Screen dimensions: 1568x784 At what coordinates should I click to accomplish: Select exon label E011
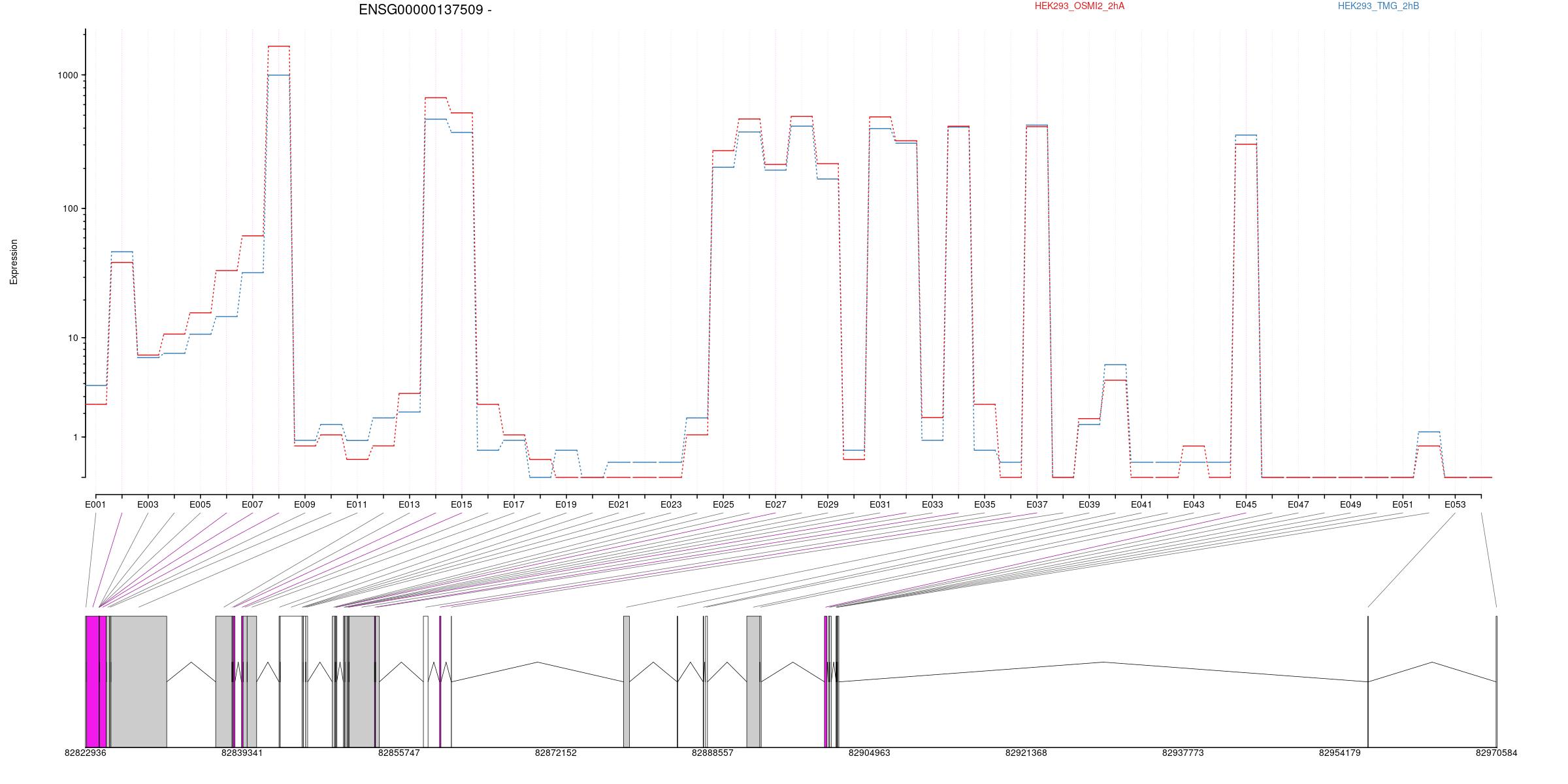pyautogui.click(x=357, y=504)
